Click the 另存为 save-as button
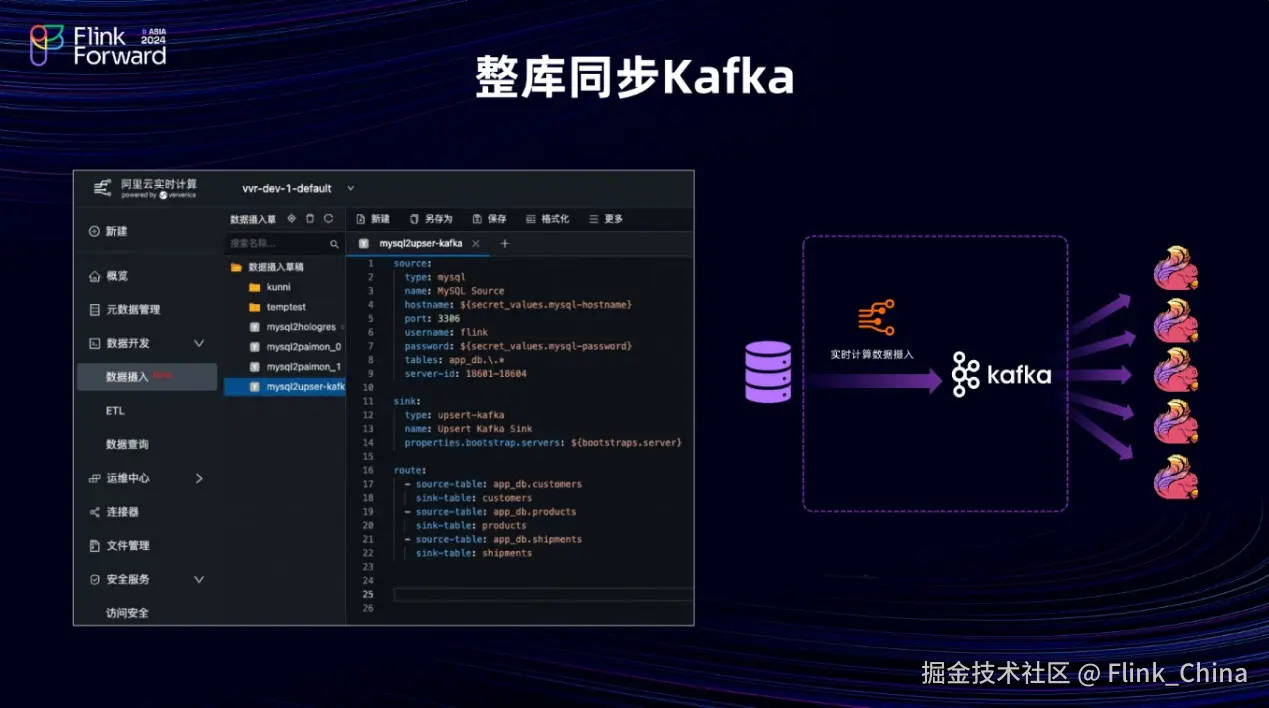The height and width of the screenshot is (708, 1269). coord(431,218)
